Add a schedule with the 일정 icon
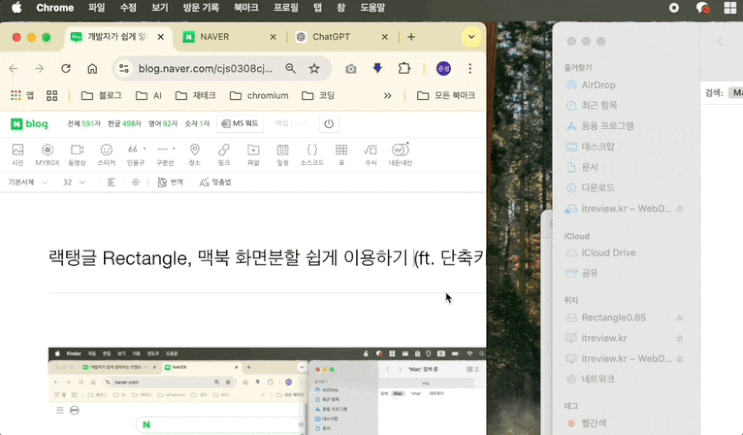The height and width of the screenshot is (435, 743). [x=282, y=154]
